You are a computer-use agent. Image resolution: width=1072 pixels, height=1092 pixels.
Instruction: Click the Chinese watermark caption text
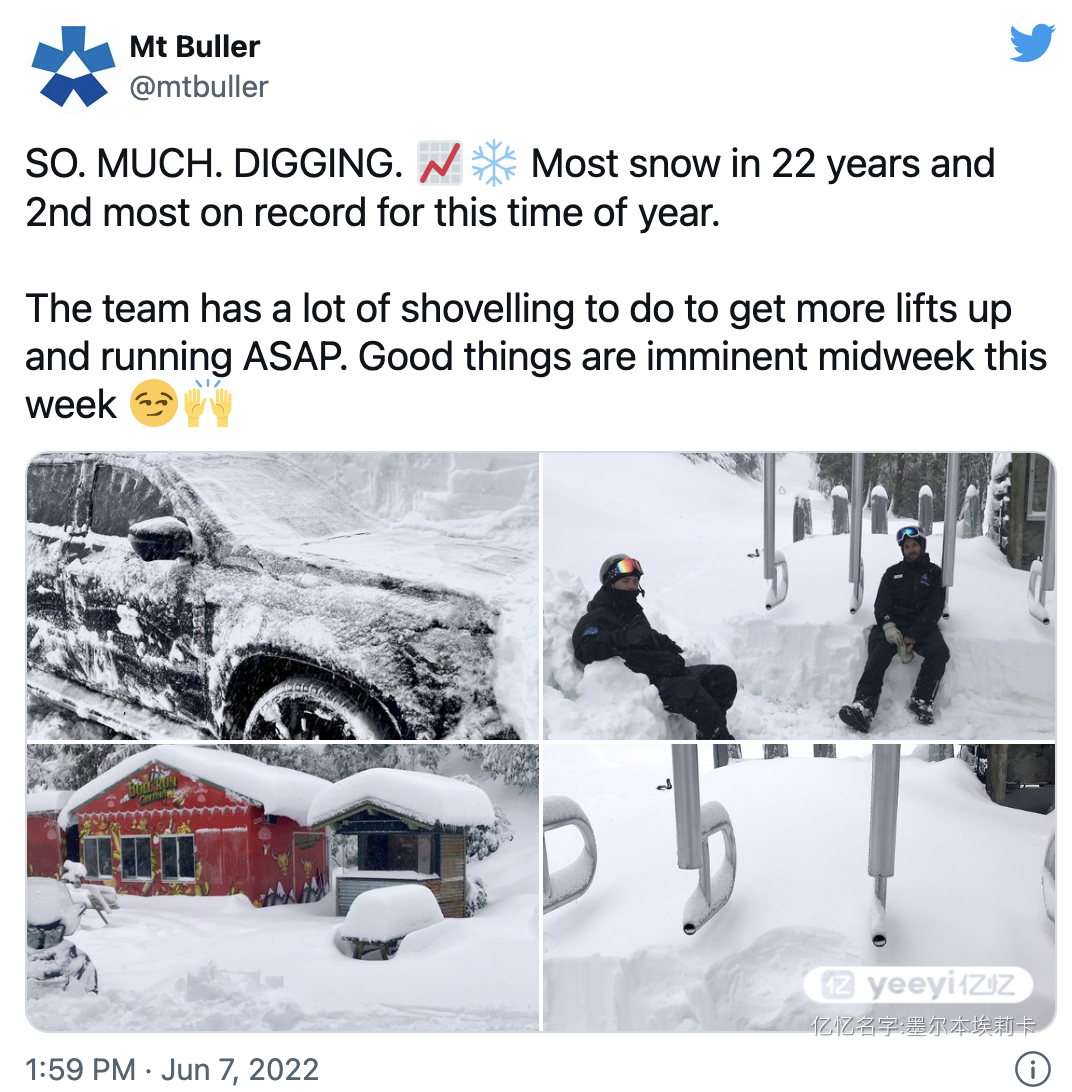tap(923, 1025)
